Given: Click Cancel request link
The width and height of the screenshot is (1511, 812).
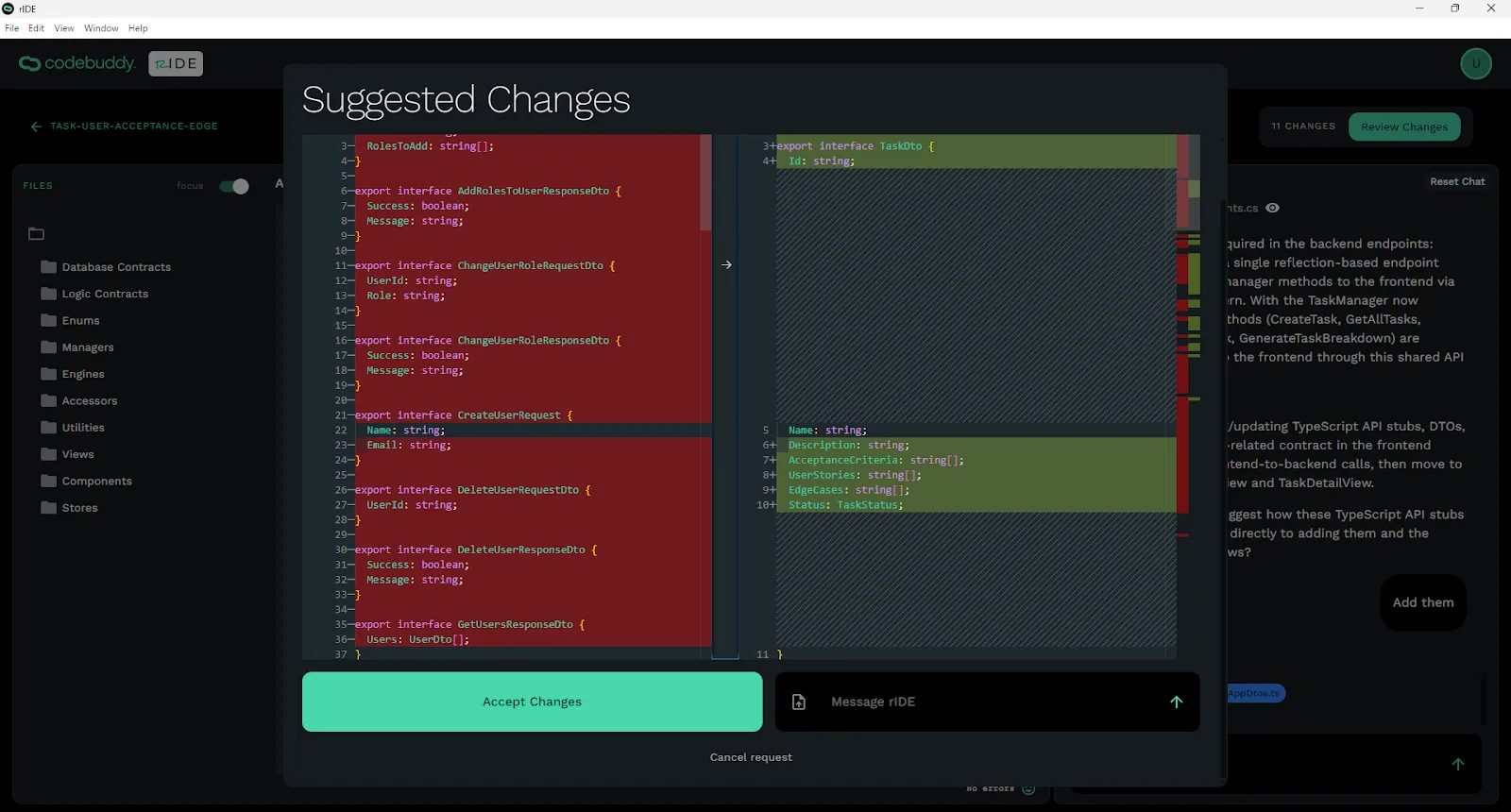Looking at the screenshot, I should 751,757.
